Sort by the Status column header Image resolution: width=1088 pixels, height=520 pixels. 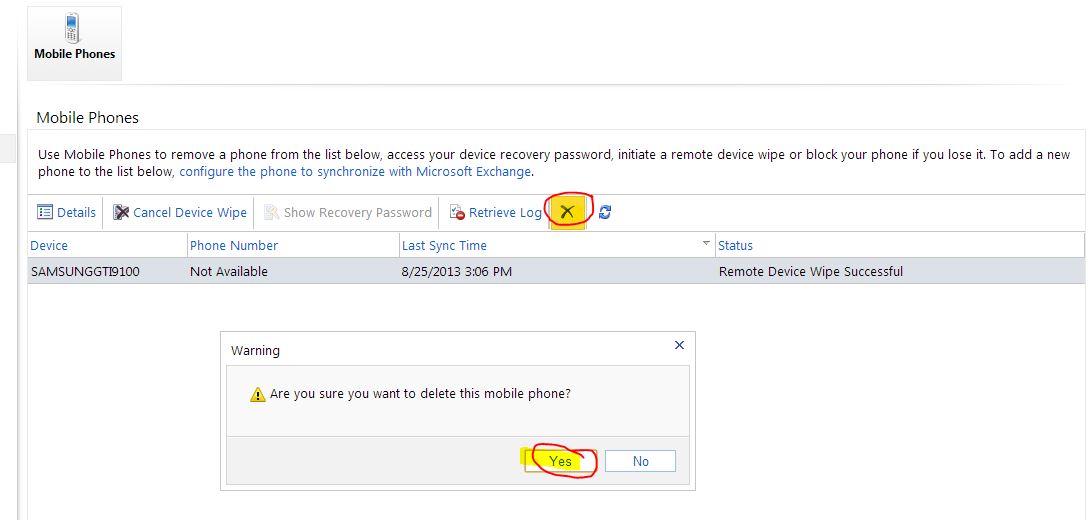pyautogui.click(x=735, y=245)
